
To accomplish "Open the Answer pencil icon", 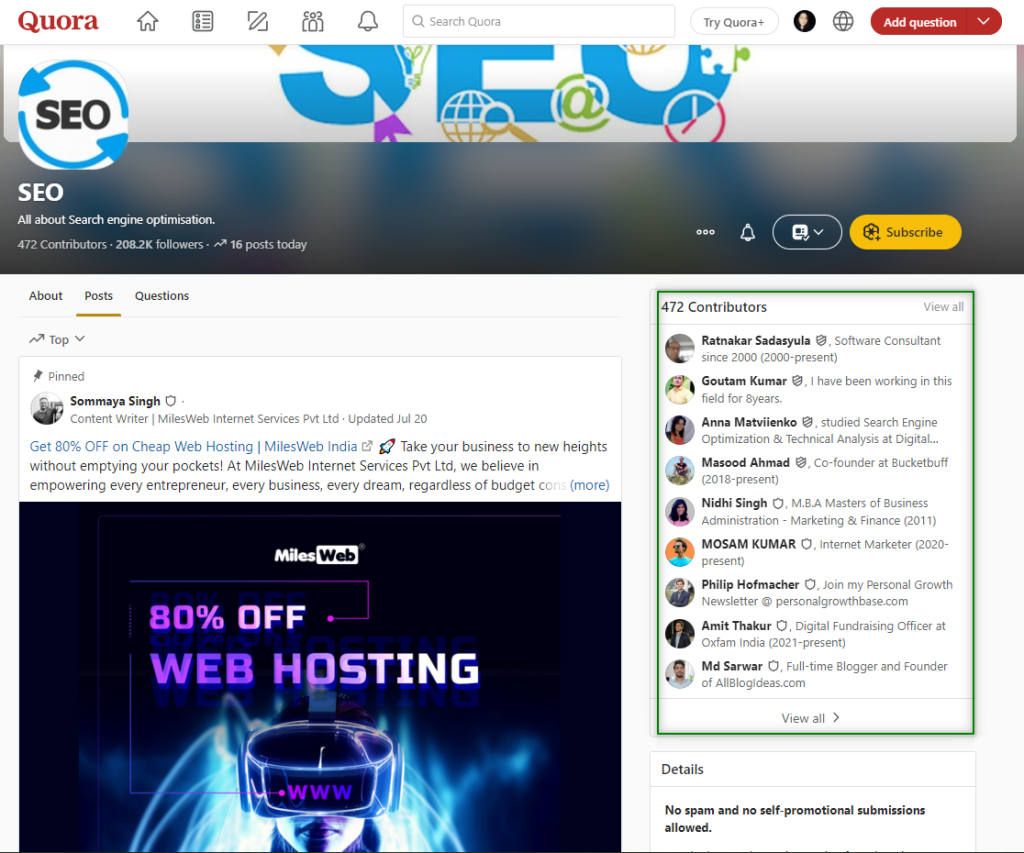I will point(258,21).
